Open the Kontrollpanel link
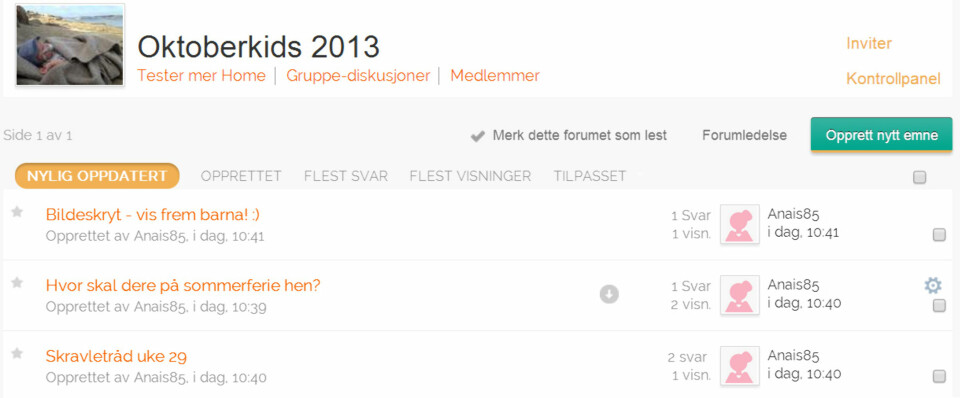Image resolution: width=960 pixels, height=398 pixels. tap(893, 79)
